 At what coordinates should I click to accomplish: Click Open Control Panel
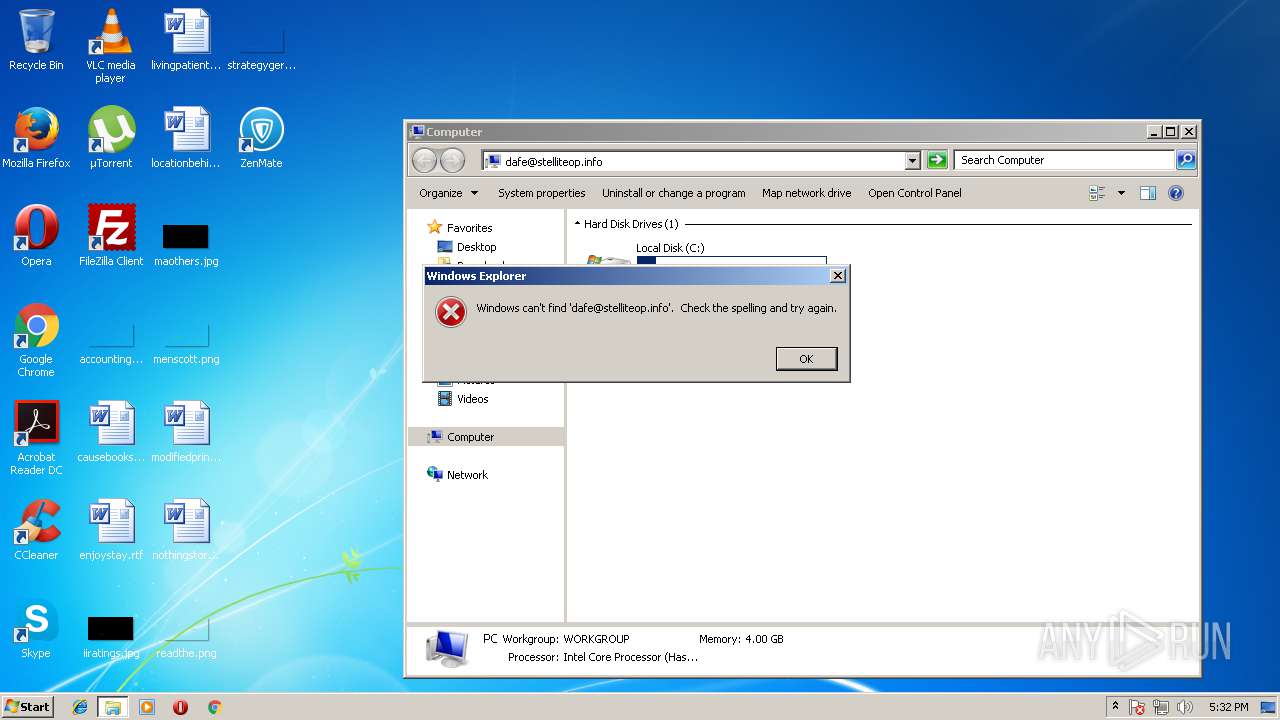pos(914,193)
